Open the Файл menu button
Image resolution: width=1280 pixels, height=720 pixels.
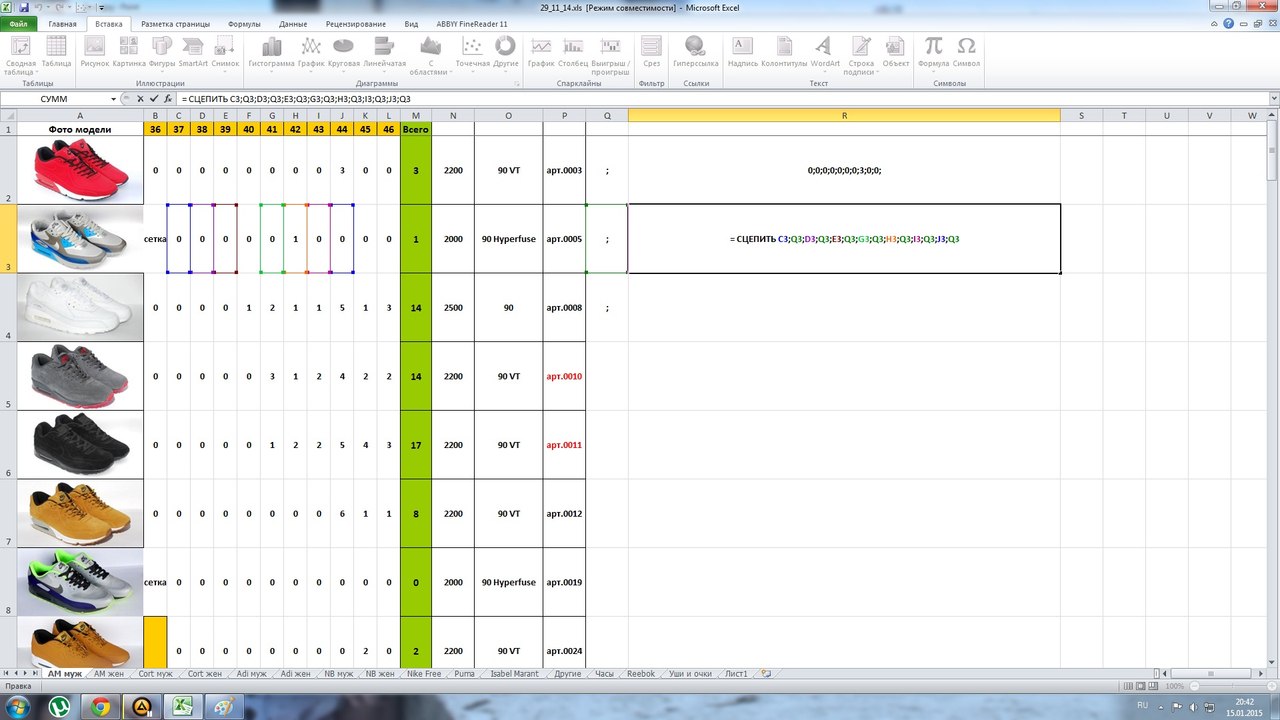pyautogui.click(x=18, y=23)
